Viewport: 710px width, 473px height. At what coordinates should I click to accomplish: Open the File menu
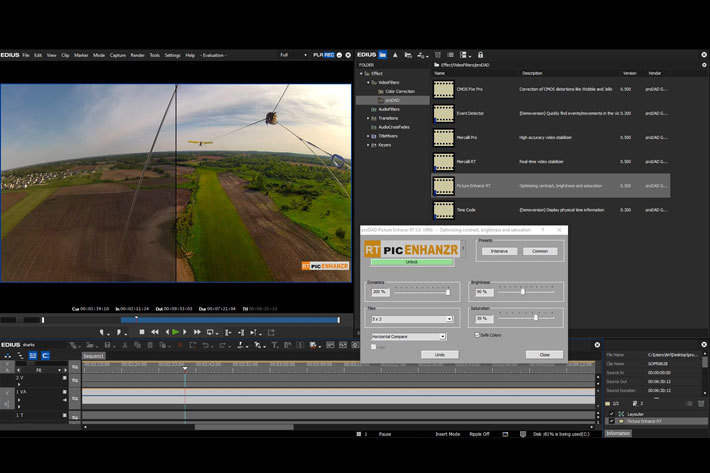tap(26, 55)
